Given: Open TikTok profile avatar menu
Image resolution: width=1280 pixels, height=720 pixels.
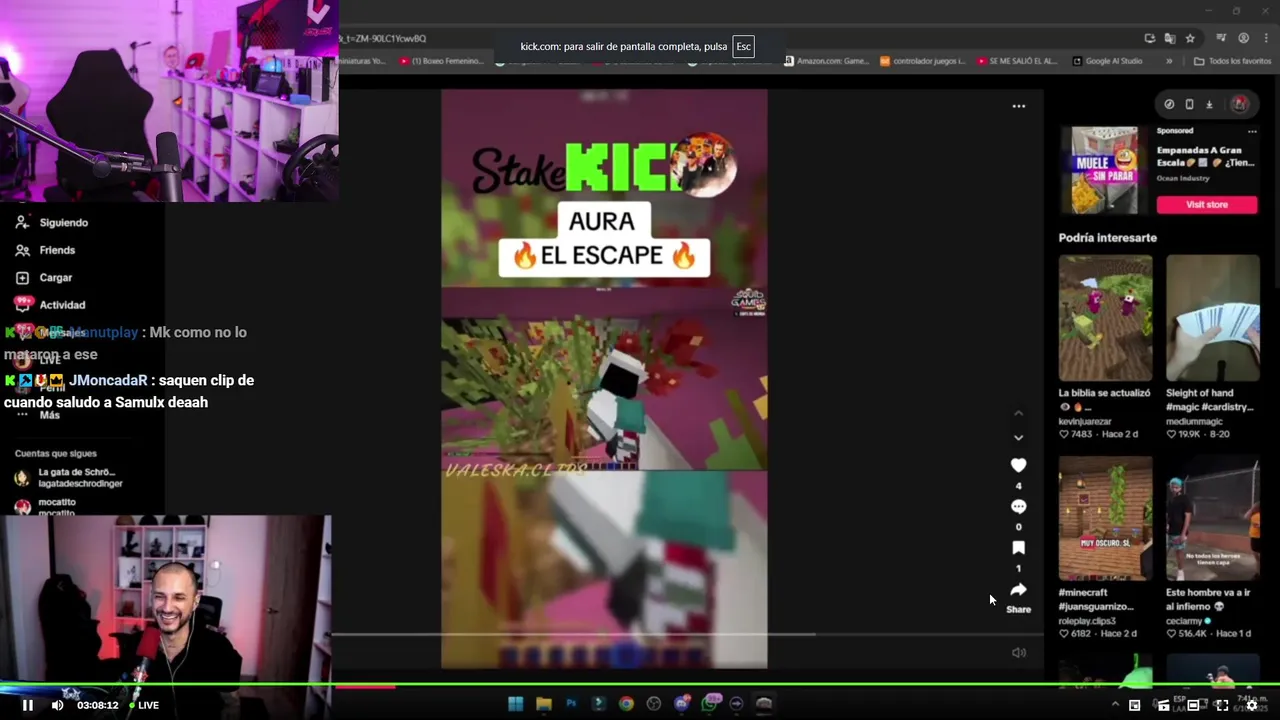Looking at the screenshot, I should click(1240, 104).
